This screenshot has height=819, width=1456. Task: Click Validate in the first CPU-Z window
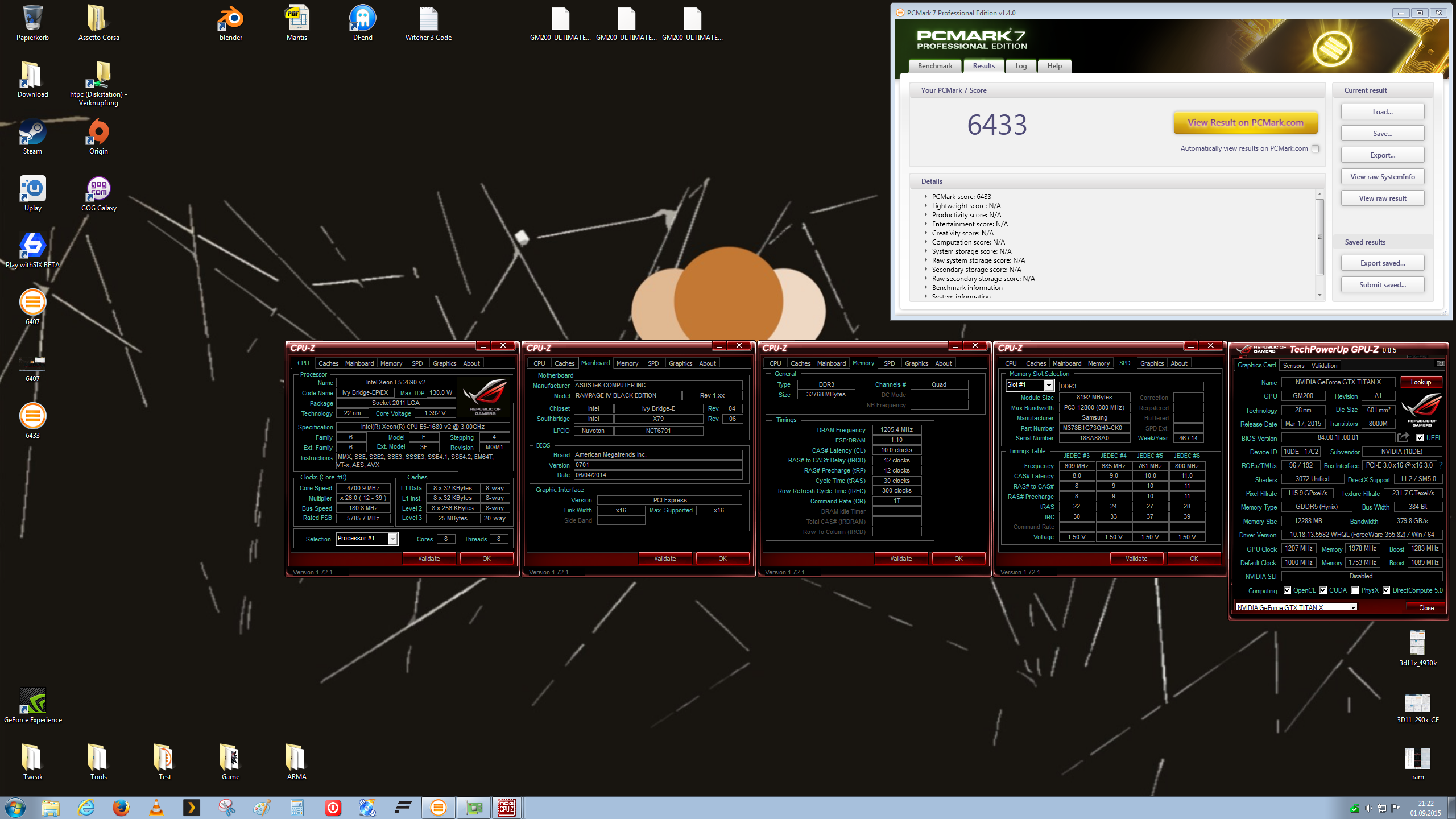point(429,559)
